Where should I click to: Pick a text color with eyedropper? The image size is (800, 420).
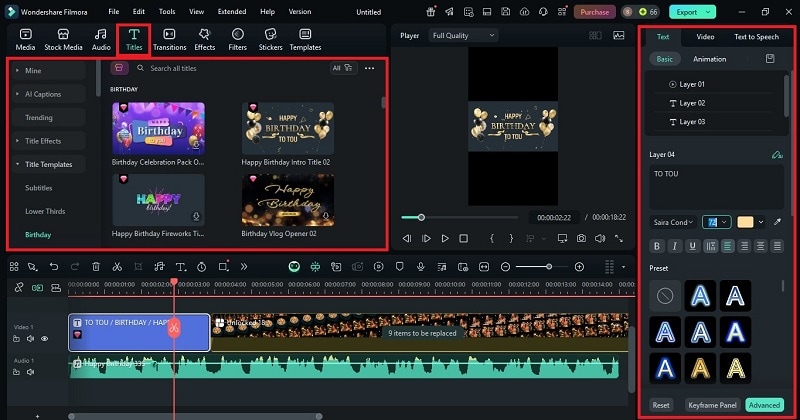pyautogui.click(x=777, y=222)
